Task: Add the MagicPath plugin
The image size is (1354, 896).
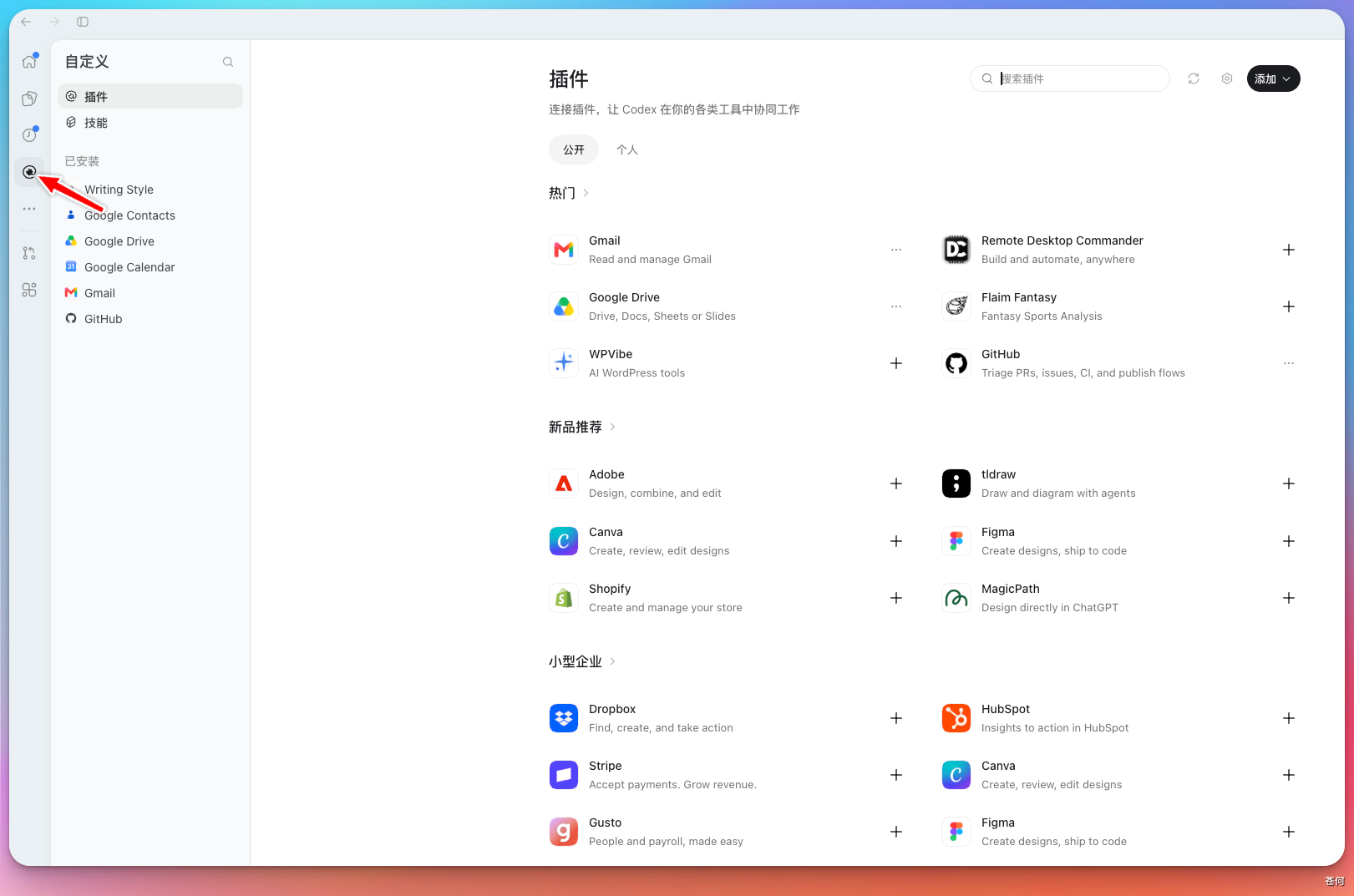Action: coord(1289,598)
